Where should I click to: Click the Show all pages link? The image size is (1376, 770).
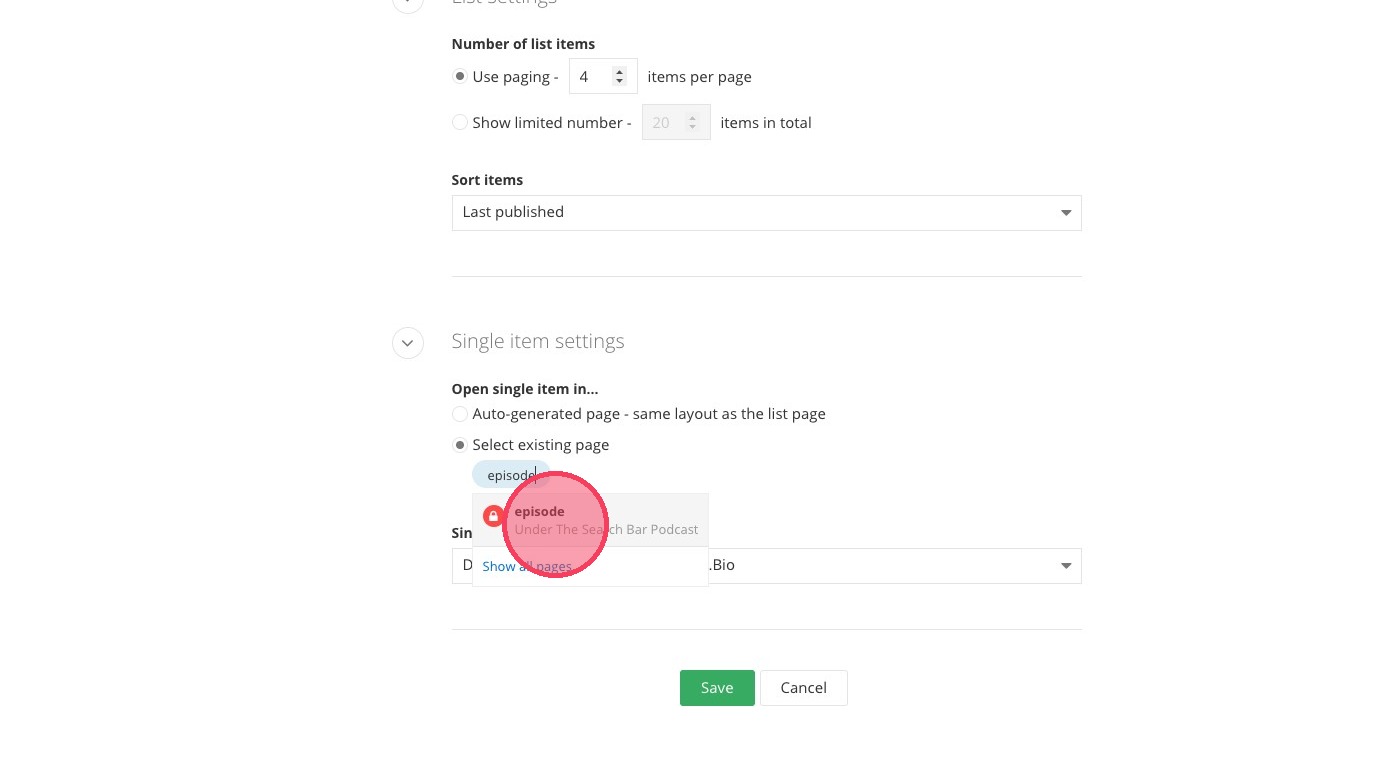[527, 567]
